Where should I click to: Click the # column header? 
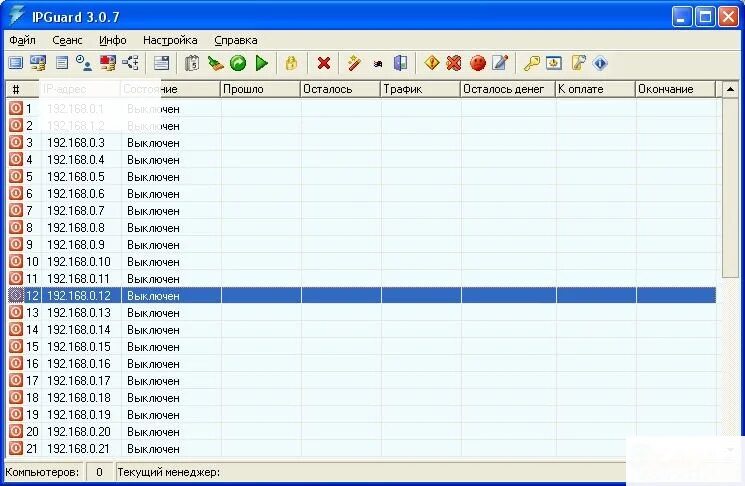pos(23,89)
